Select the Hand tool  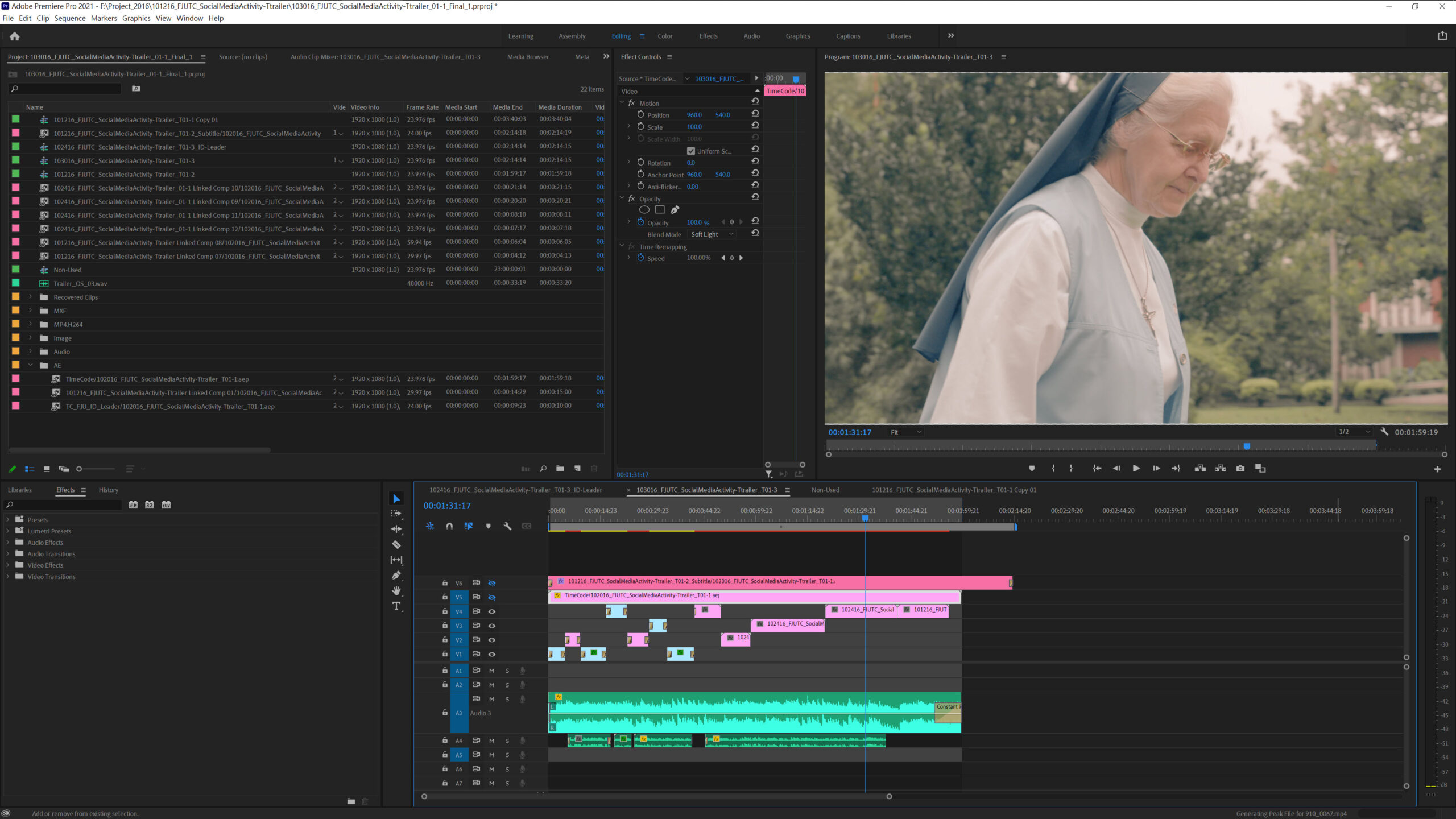pos(396,591)
